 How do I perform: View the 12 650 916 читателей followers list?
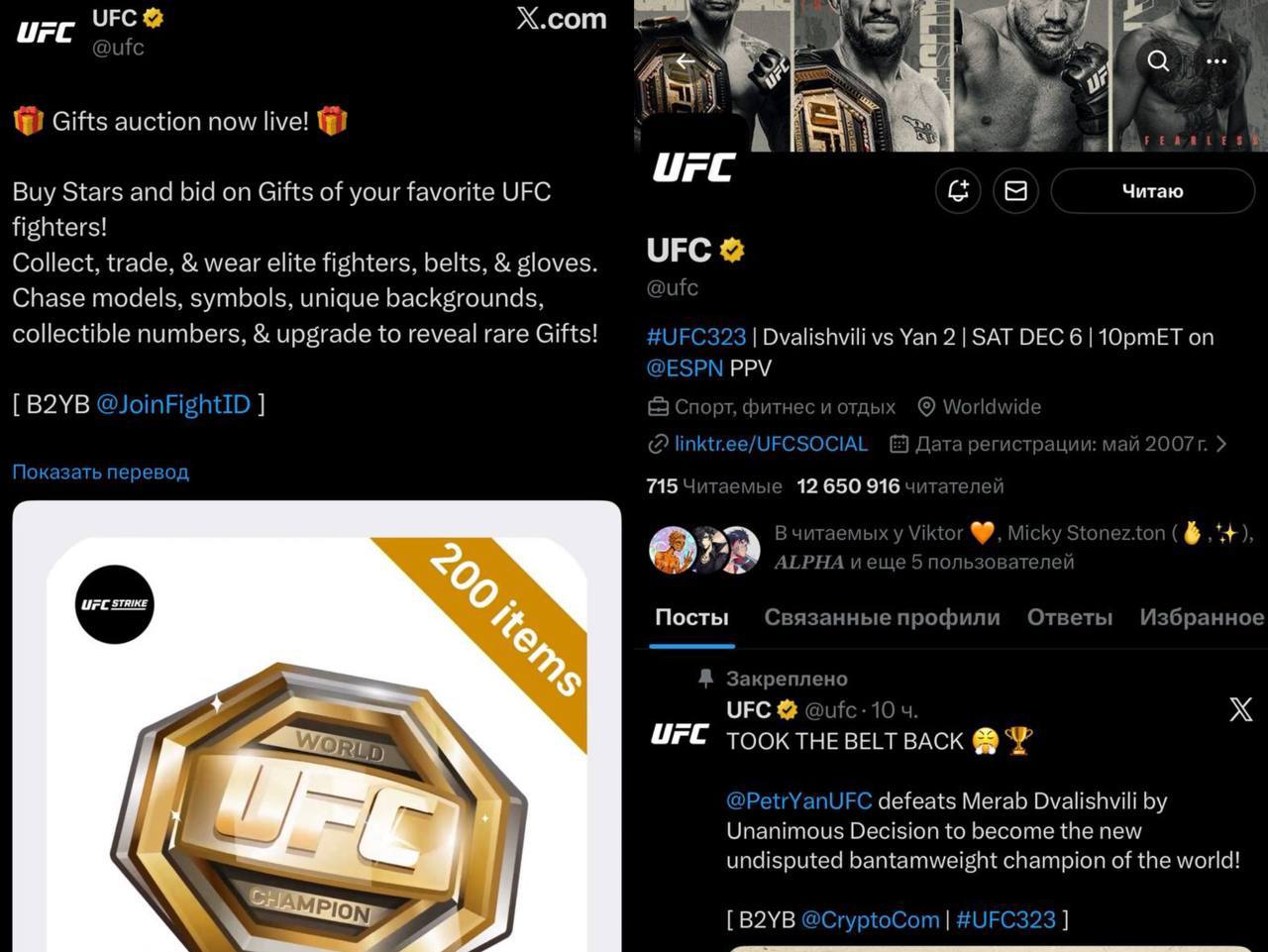pyautogui.click(x=900, y=486)
